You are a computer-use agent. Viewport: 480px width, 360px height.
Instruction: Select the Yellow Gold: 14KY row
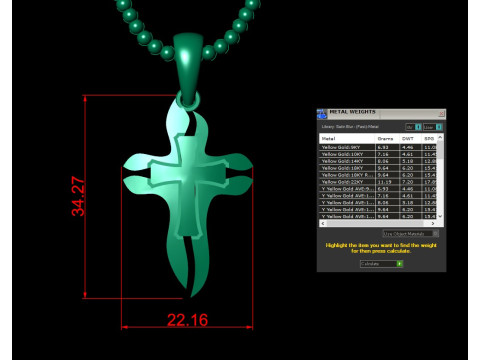coord(378,161)
